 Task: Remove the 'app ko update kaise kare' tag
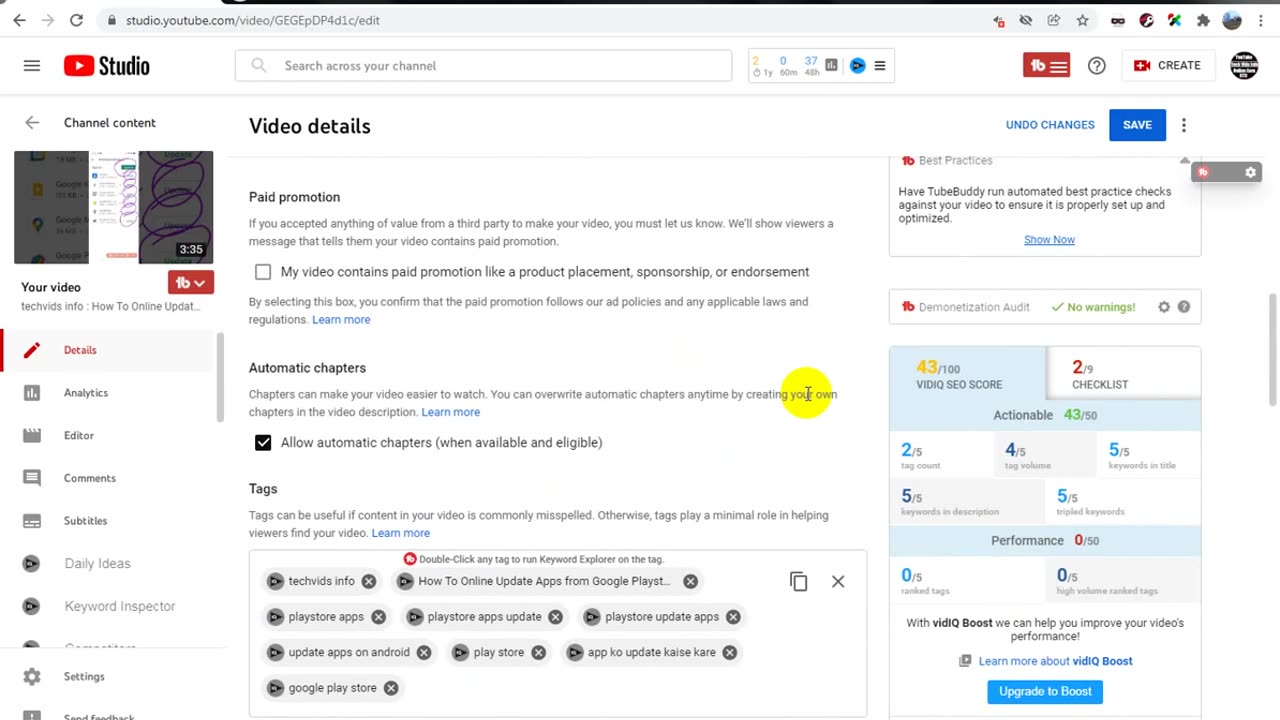click(x=730, y=652)
